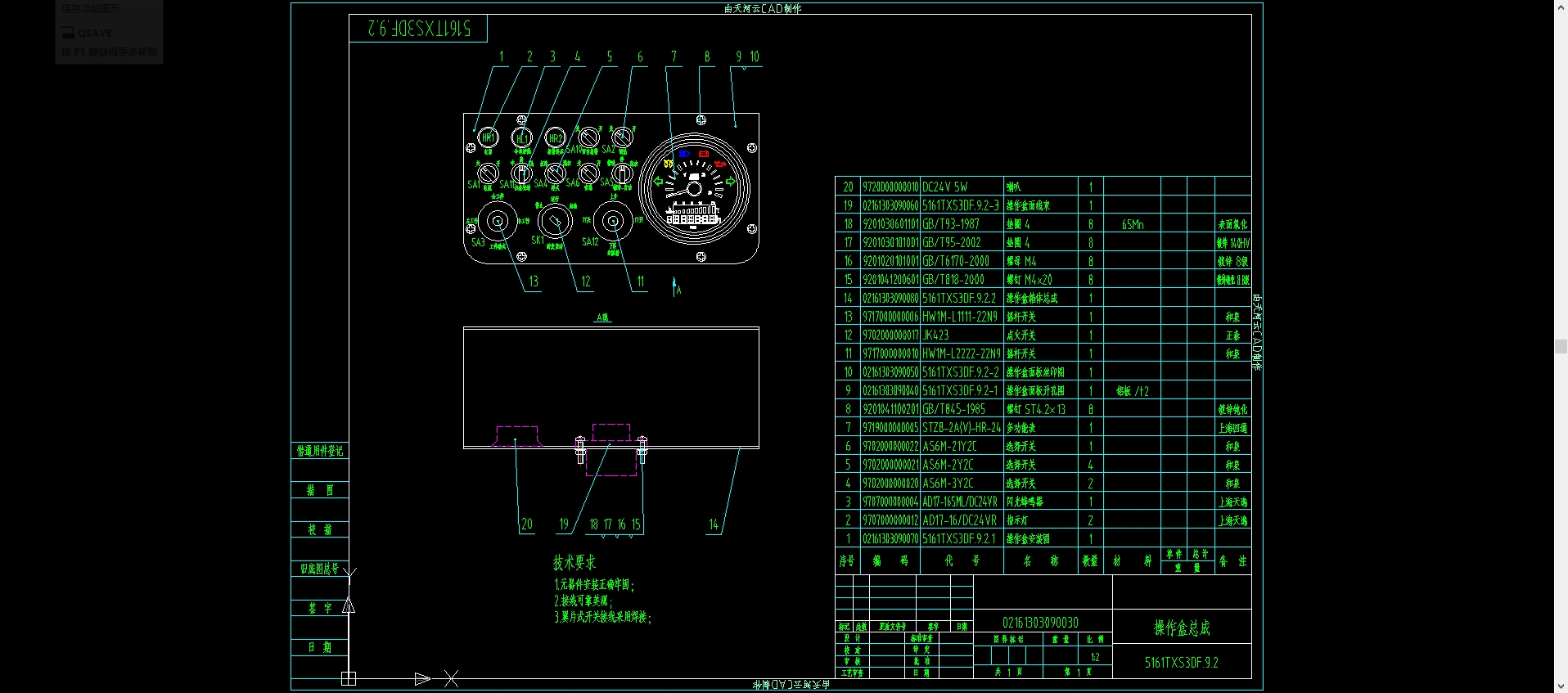Image resolution: width=1568 pixels, height=693 pixels.
Task: Click the '操作盒总成' drawing title
Action: 1182,628
